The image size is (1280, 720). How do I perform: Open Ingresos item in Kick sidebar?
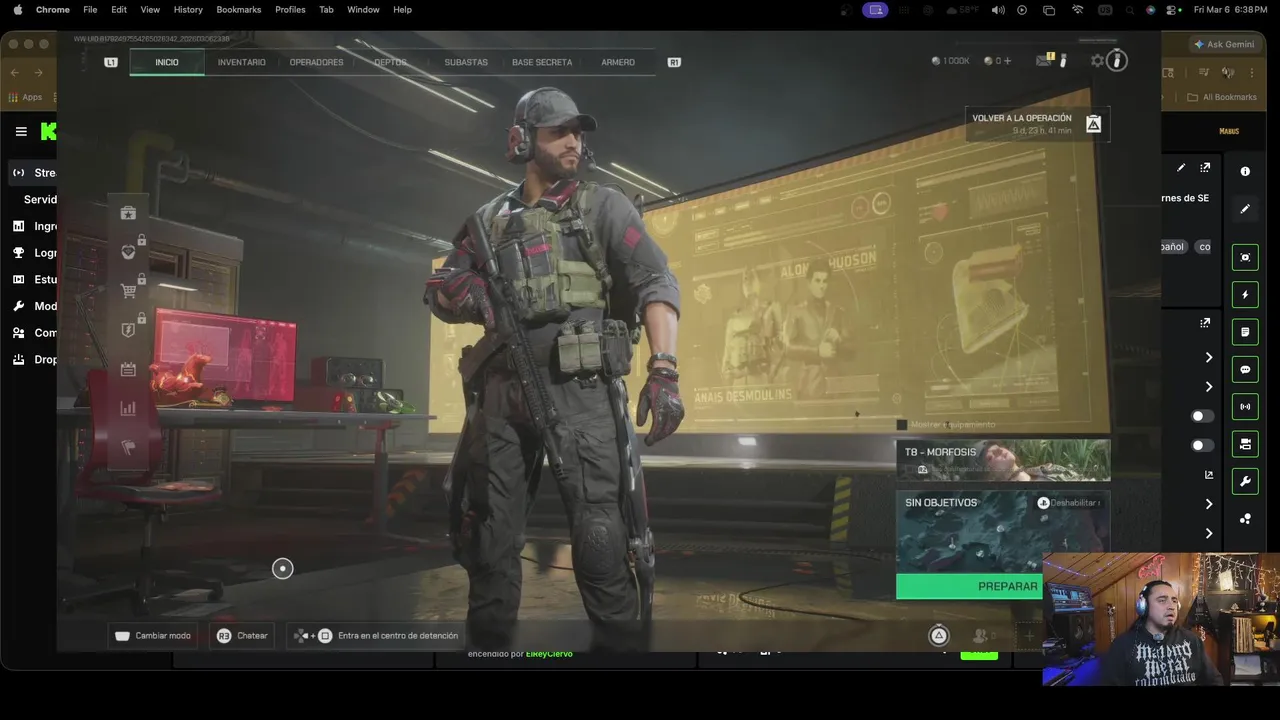coord(34,226)
